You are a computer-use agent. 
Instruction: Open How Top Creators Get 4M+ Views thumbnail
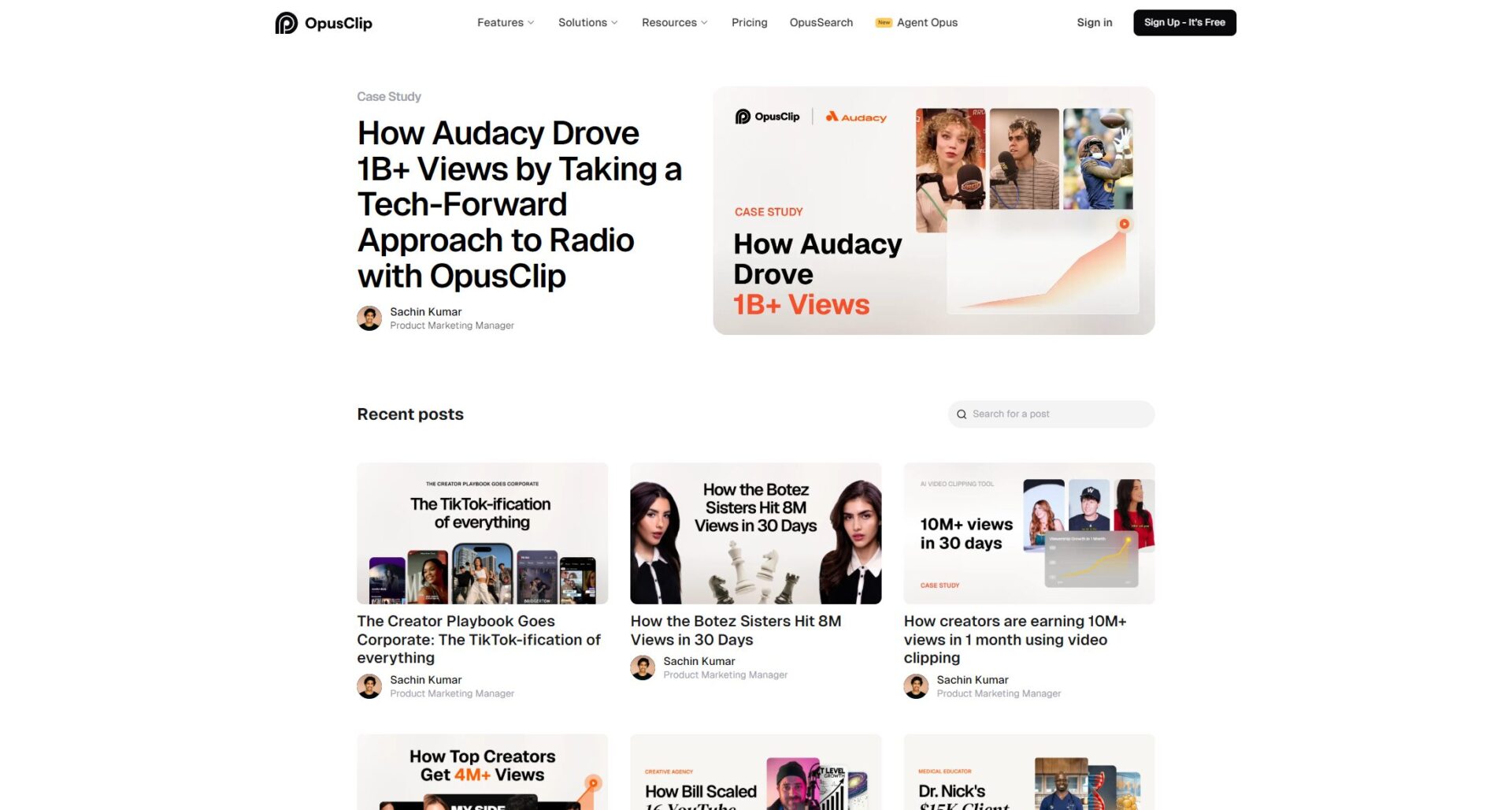click(483, 772)
